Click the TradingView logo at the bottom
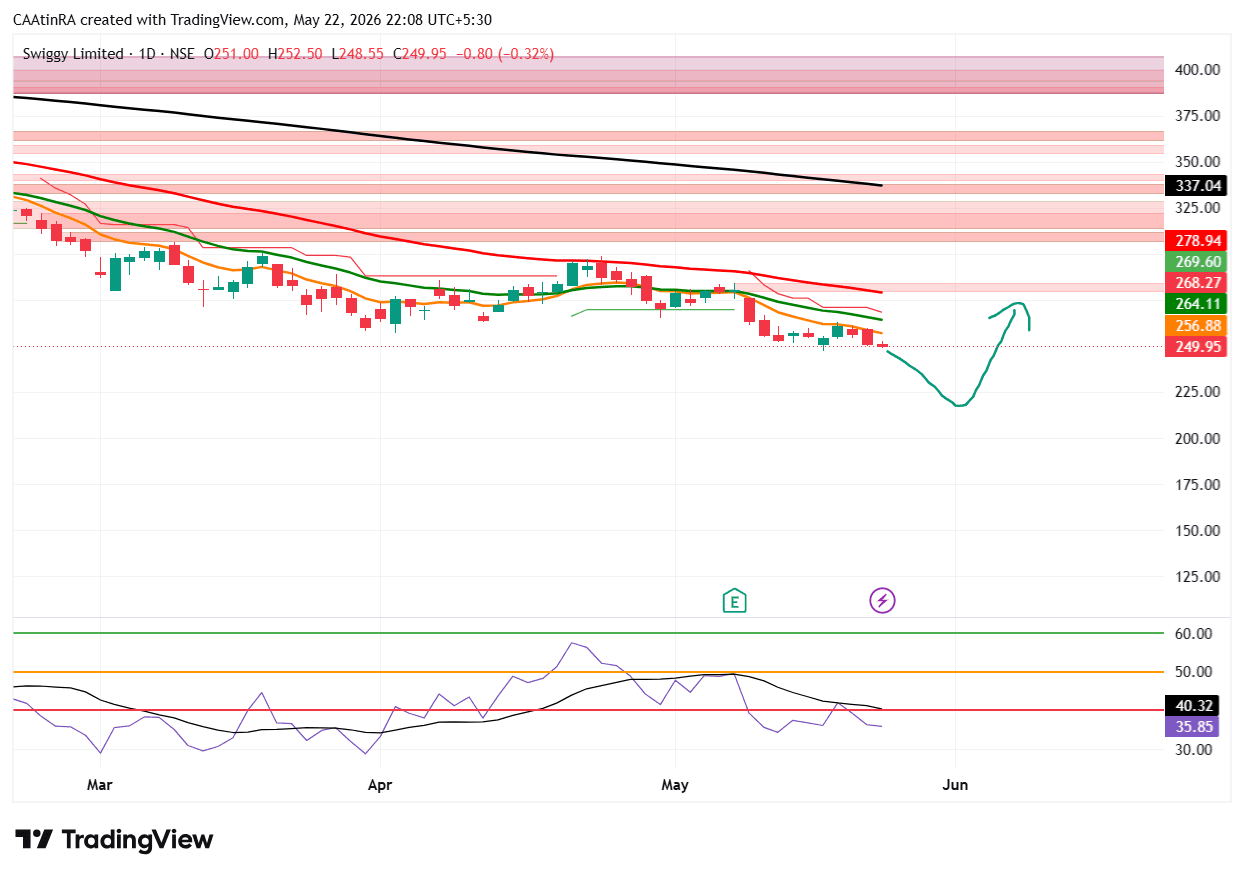 pos(114,840)
